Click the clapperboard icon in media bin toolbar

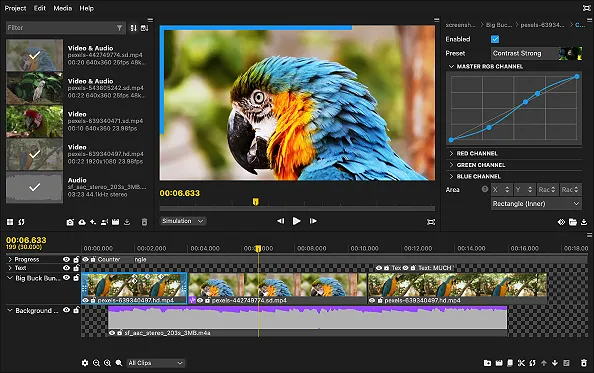[116, 222]
